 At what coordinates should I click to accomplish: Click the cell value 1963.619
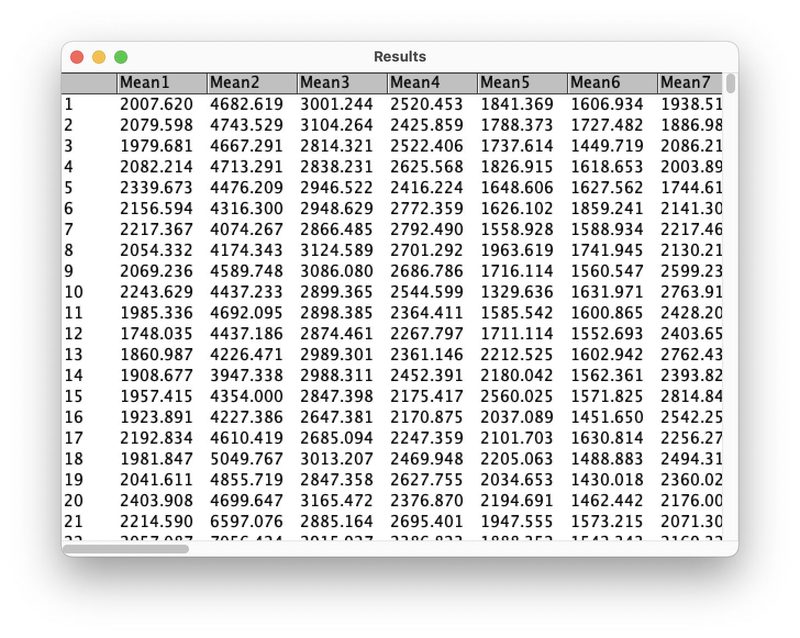click(517, 251)
